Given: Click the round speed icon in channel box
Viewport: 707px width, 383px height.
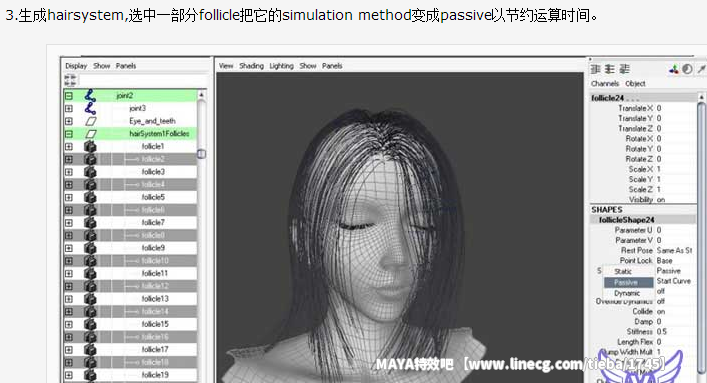Looking at the screenshot, I should pos(687,69).
